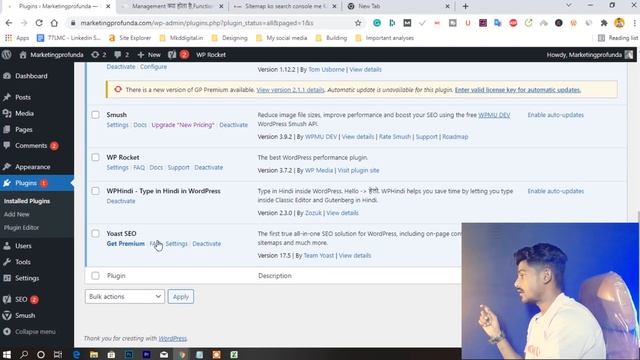Click the address bar URL
The image size is (640, 360).
tap(197, 23)
